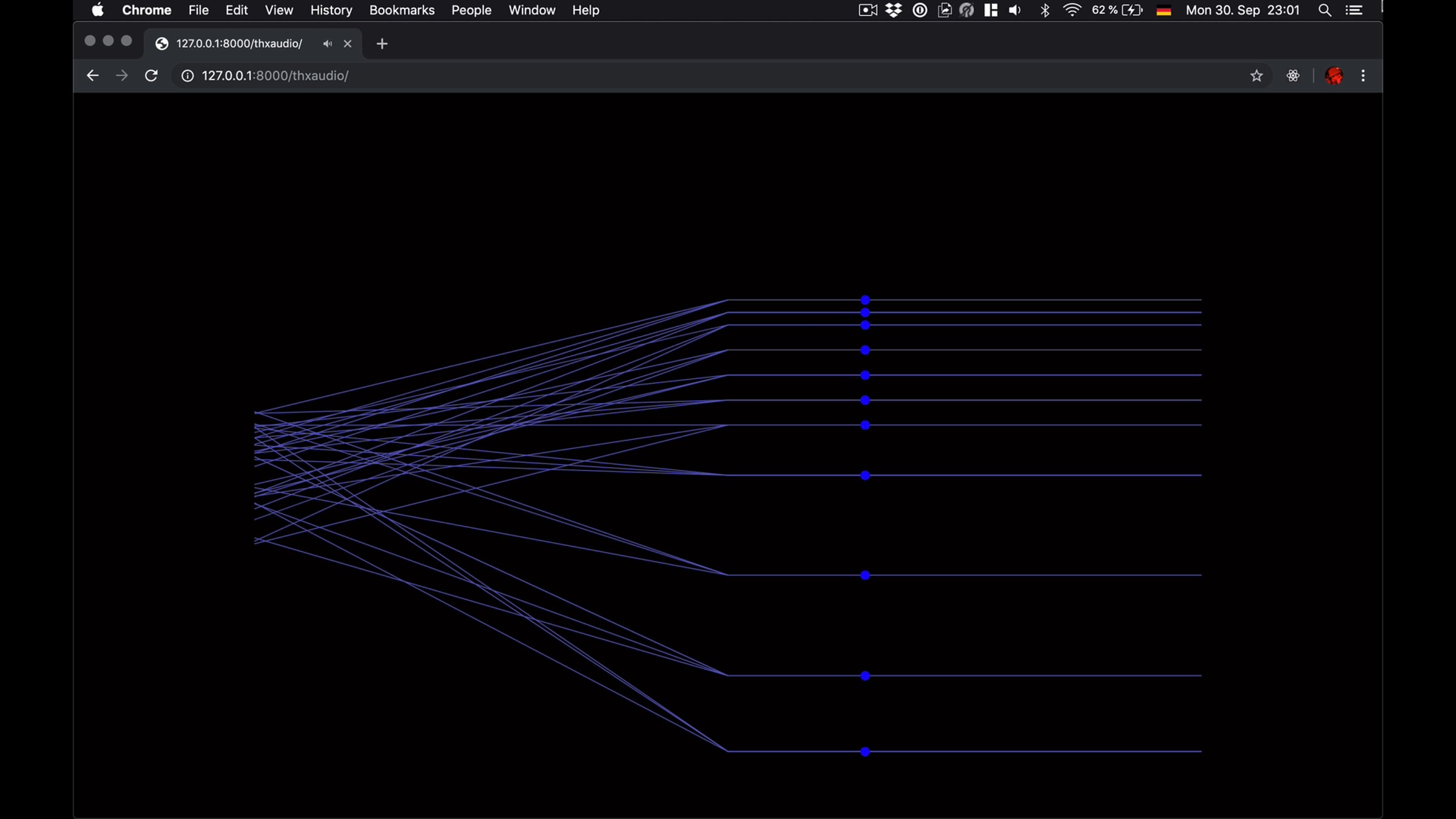The image size is (1456, 819).
Task: Open Notification Center list icon
Action: click(1354, 10)
